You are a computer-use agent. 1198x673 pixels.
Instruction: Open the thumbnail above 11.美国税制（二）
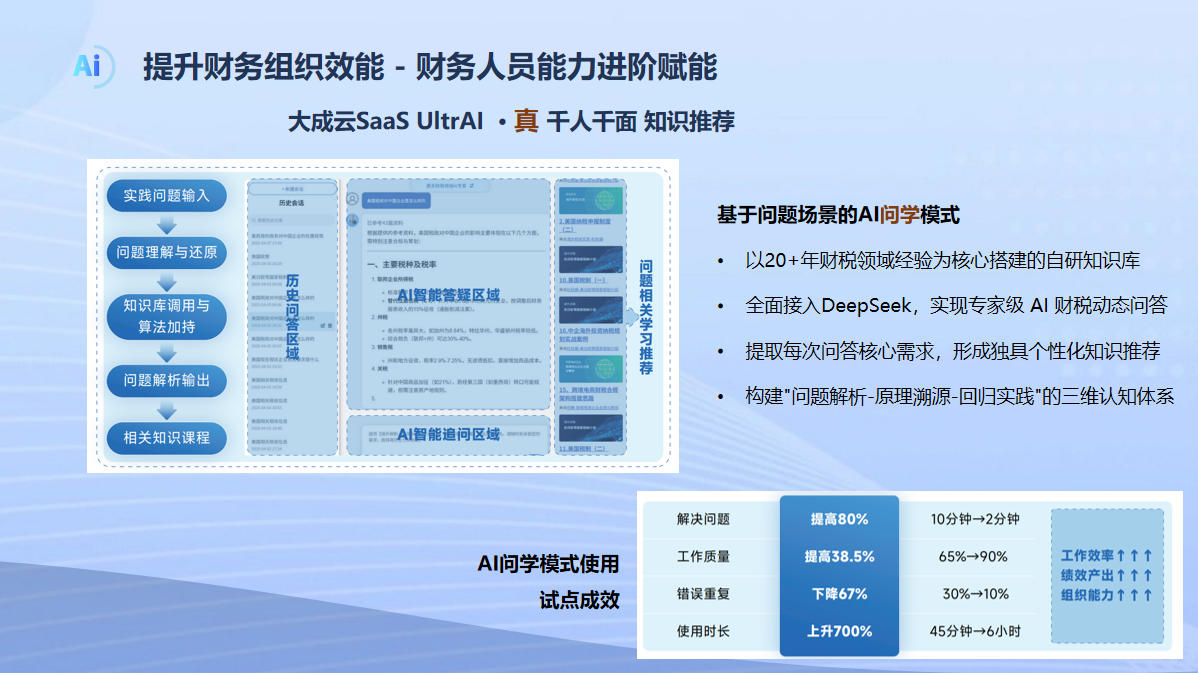tap(591, 428)
